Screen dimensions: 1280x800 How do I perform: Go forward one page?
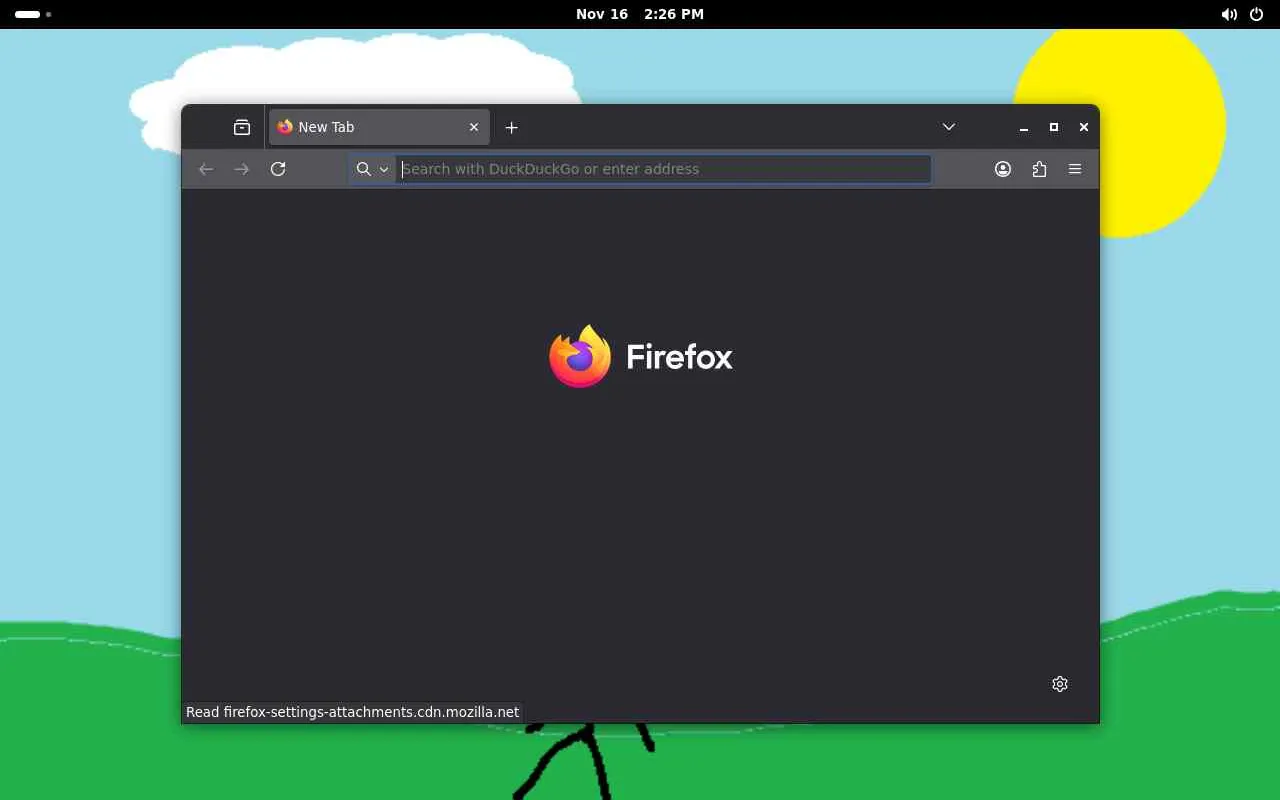pos(241,169)
